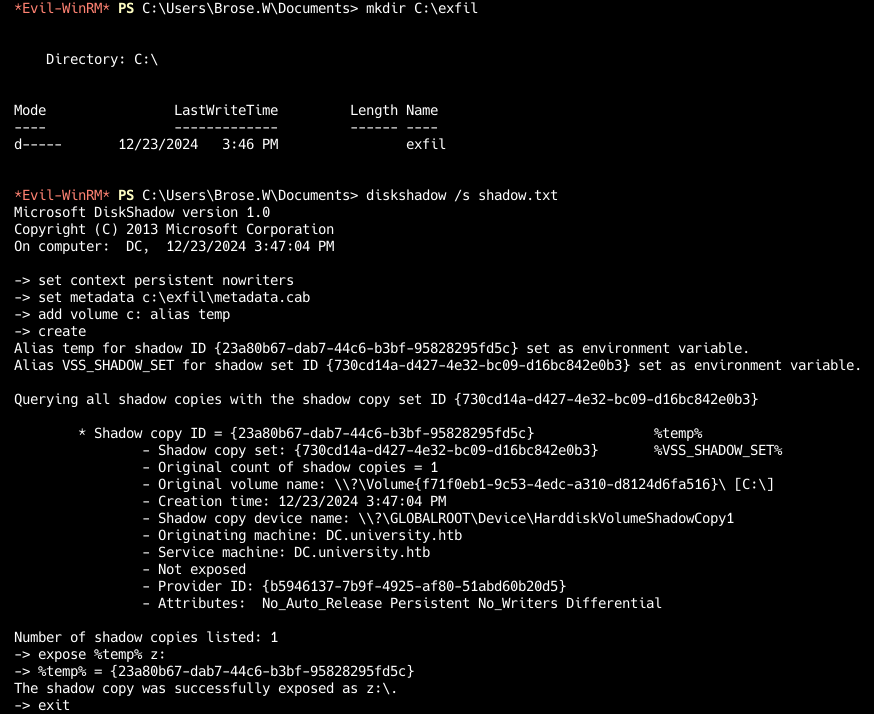
Task: Click the '* Shadow copy ID =' line
Action: click(306, 433)
